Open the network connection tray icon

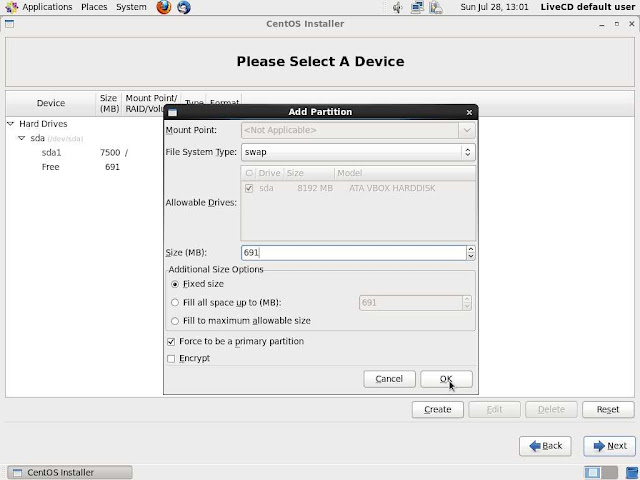tap(417, 7)
